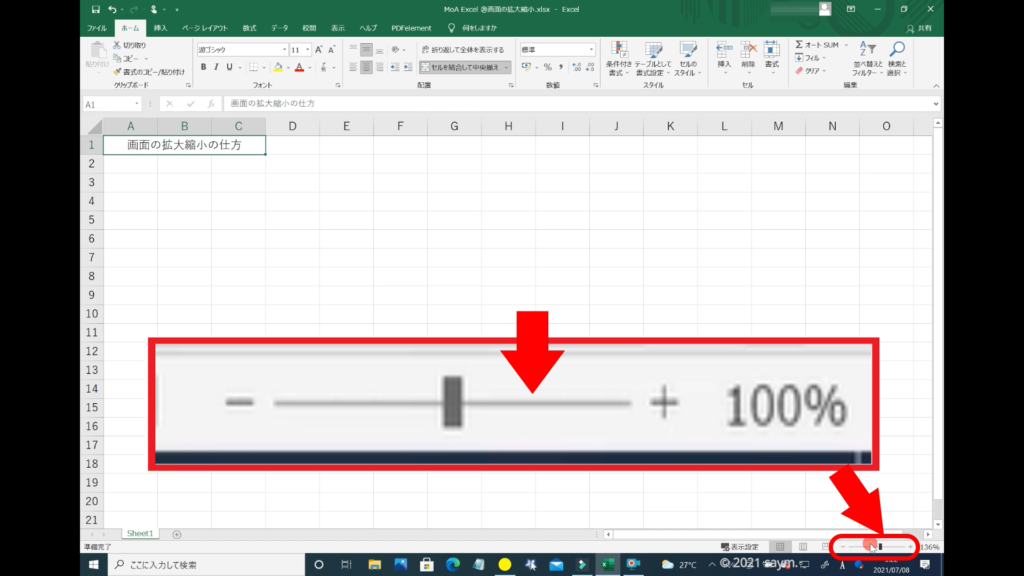Click the Italic formatting icon

(216, 67)
